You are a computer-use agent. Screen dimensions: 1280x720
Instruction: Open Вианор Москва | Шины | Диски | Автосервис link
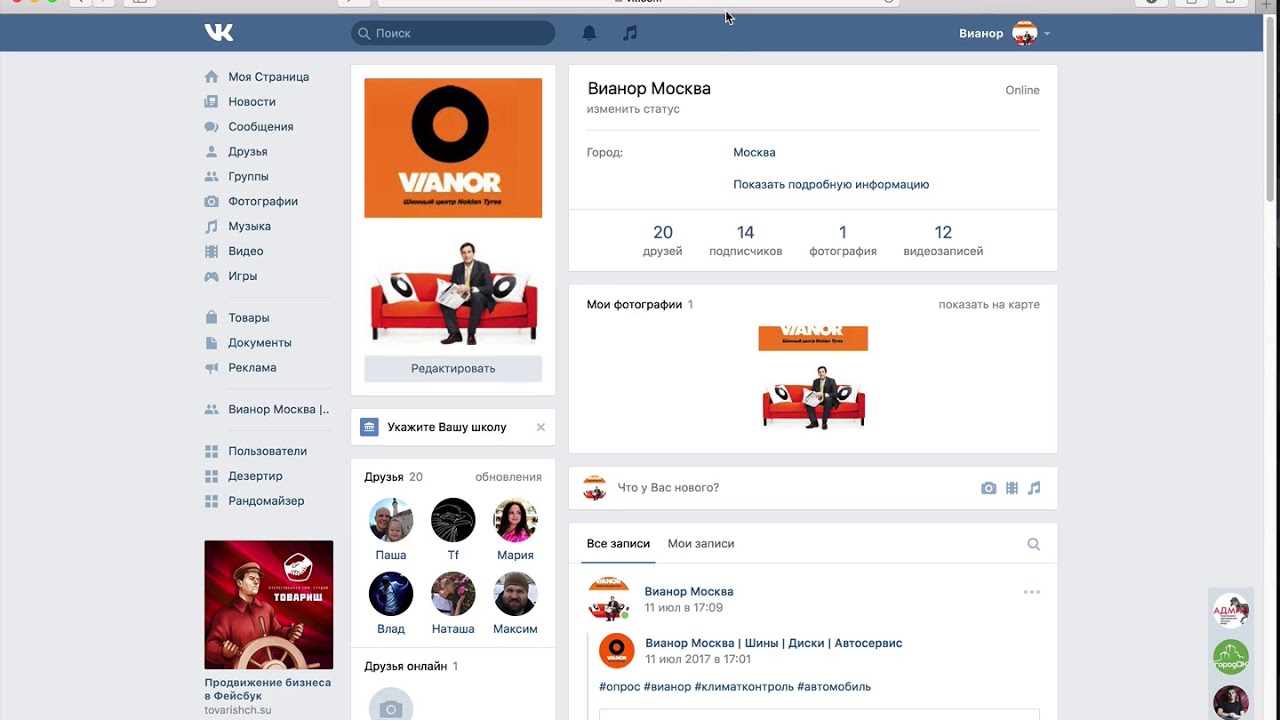(x=773, y=643)
